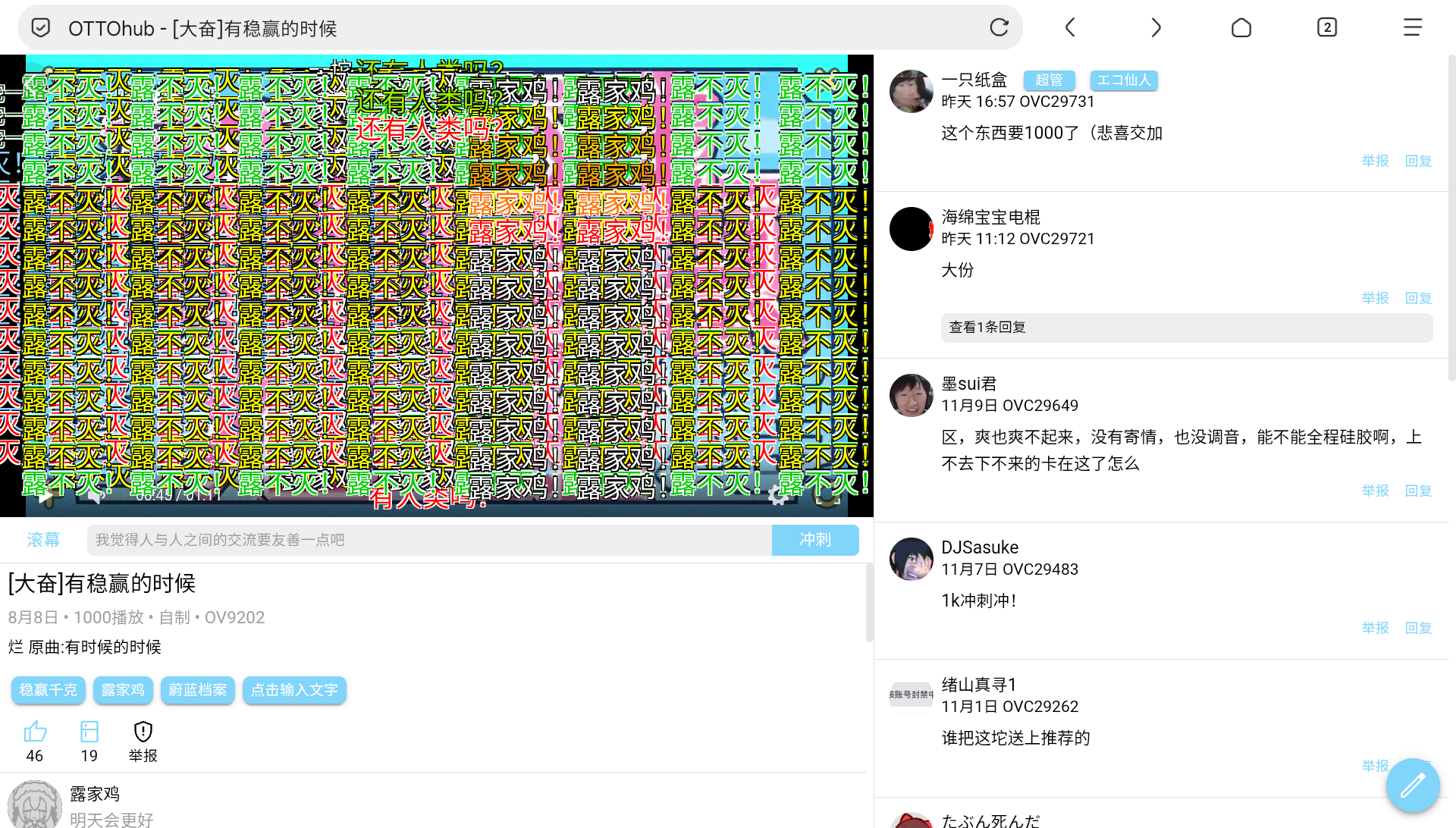Viewport: 1456px width, 828px height.
Task: Expand 查看1条回复 under 海绵宝宝电棍's comment
Action: click(987, 328)
